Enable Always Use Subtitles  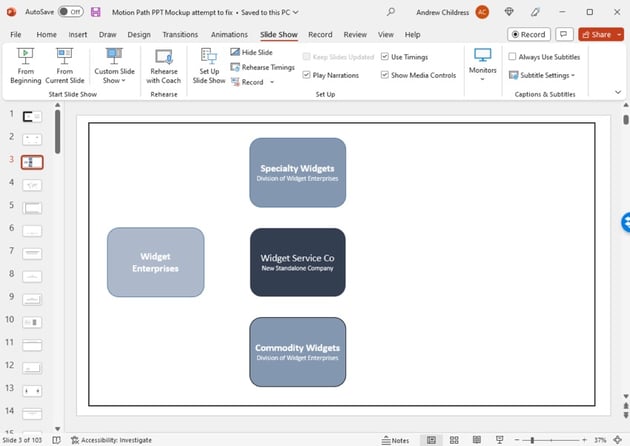click(513, 57)
